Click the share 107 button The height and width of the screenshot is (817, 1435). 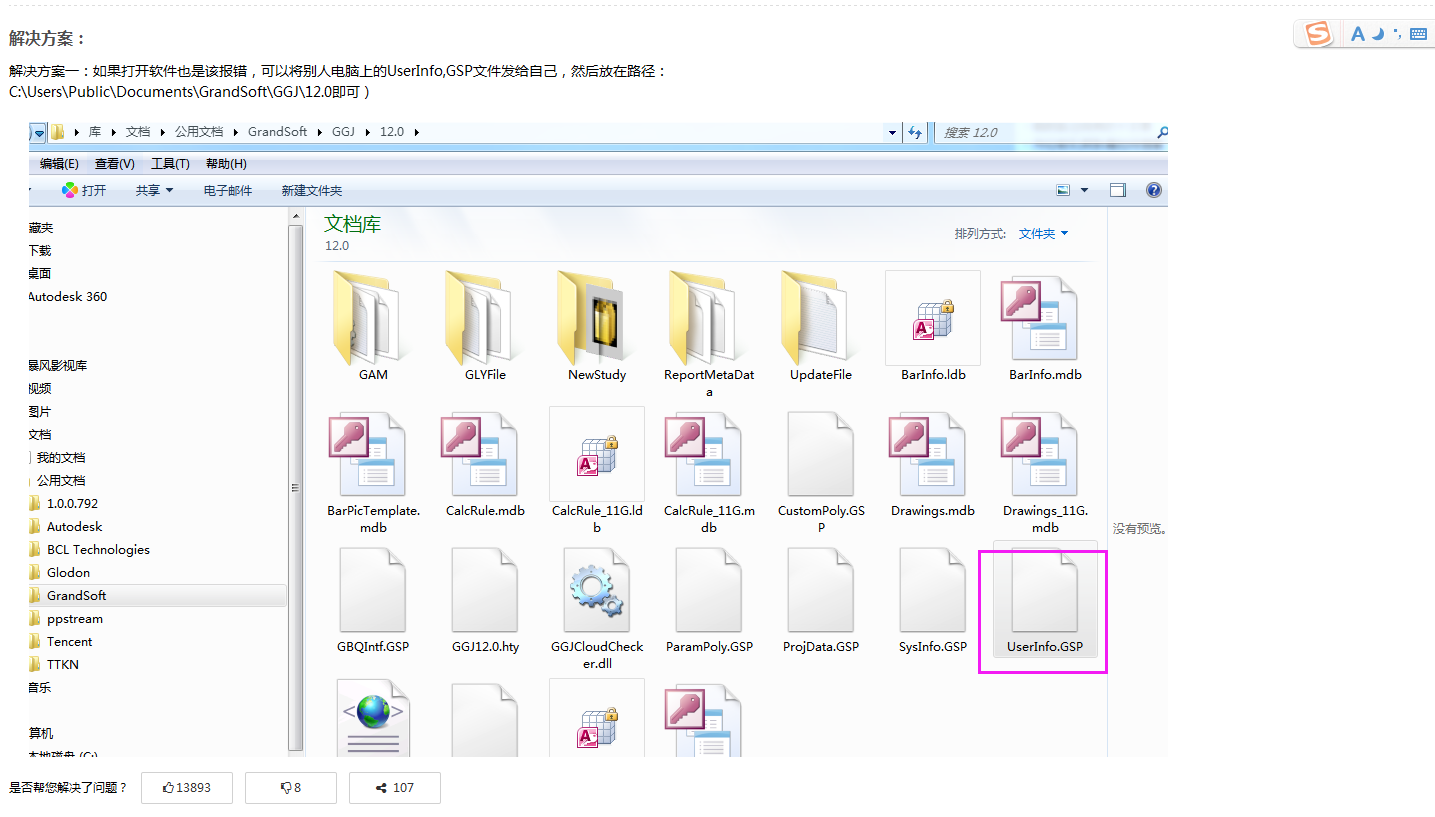tap(395, 788)
